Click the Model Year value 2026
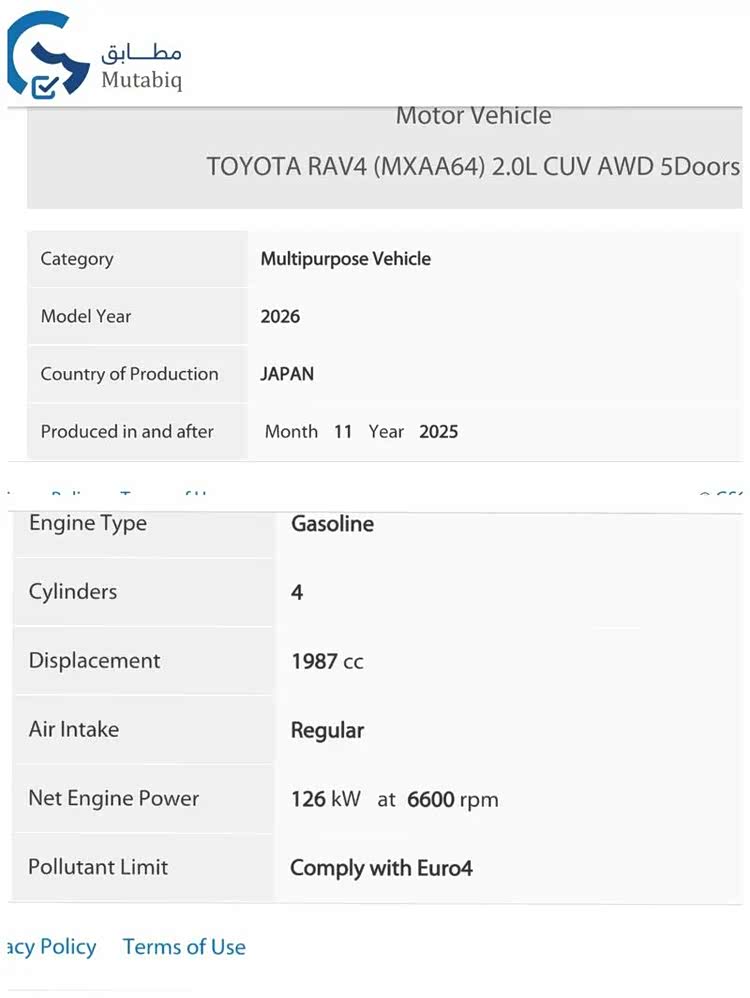Image resolution: width=750 pixels, height=998 pixels. [280, 317]
